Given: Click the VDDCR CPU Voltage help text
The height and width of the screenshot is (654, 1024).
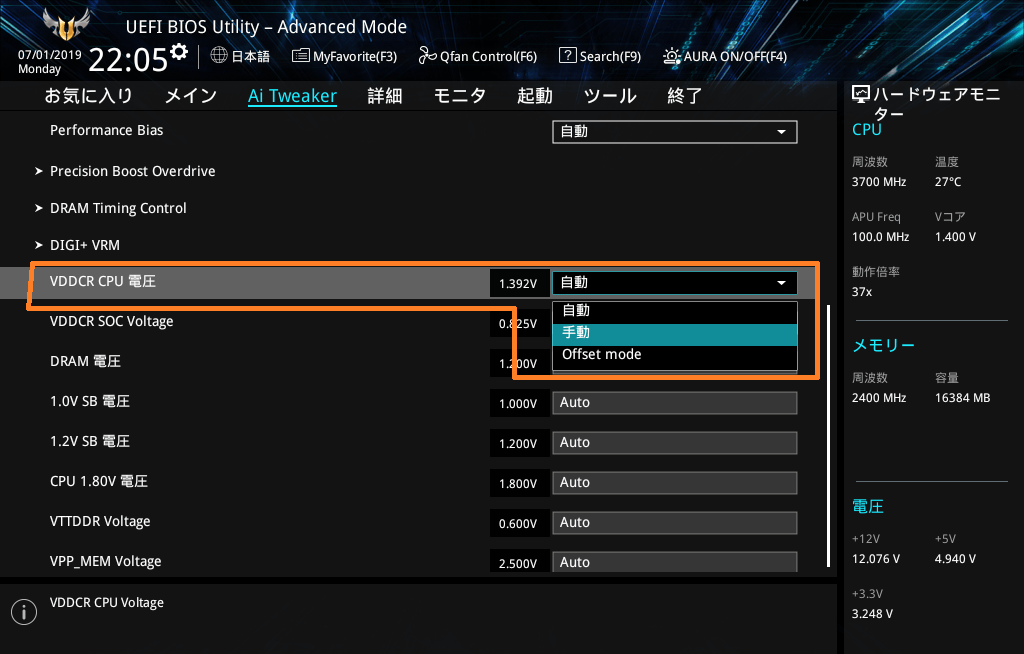Looking at the screenshot, I should pyautogui.click(x=106, y=602).
